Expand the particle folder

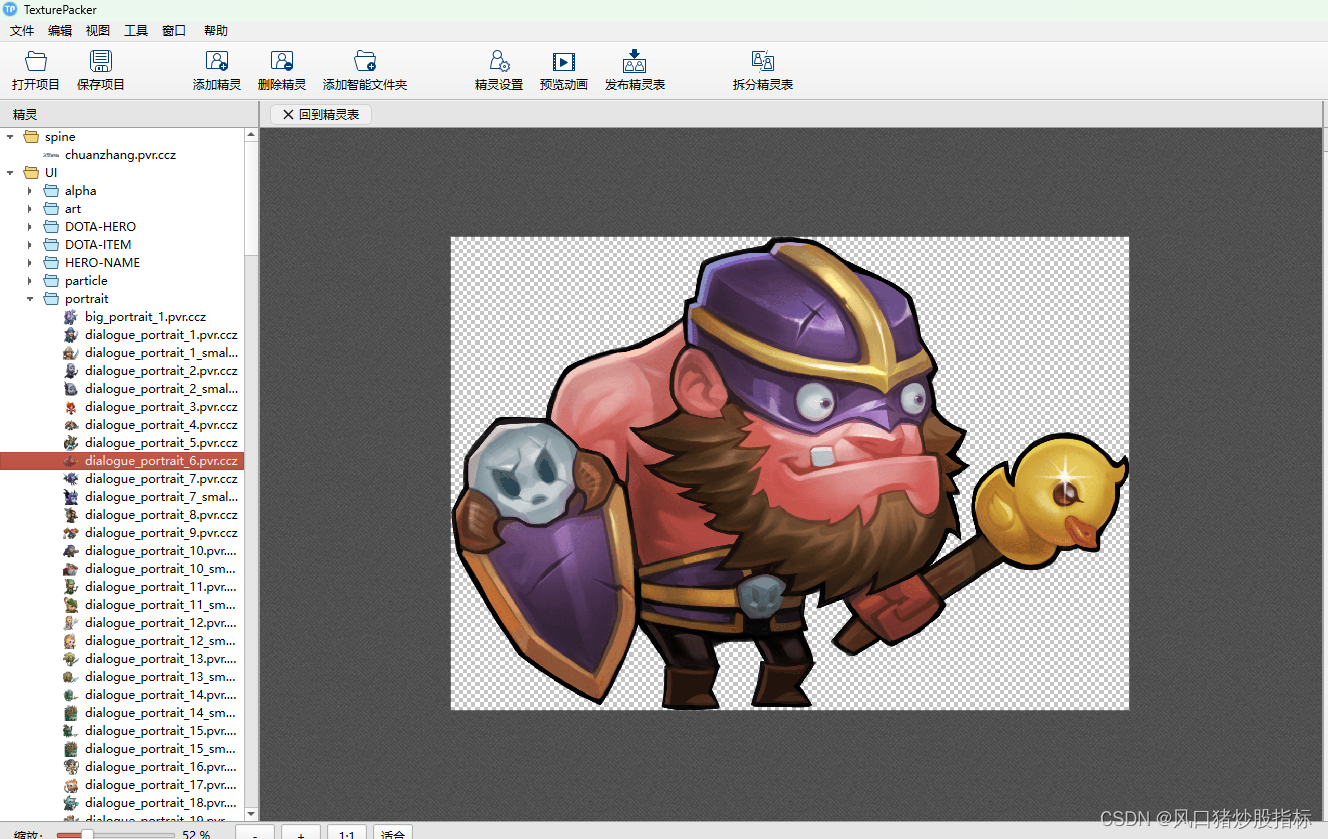pos(30,281)
